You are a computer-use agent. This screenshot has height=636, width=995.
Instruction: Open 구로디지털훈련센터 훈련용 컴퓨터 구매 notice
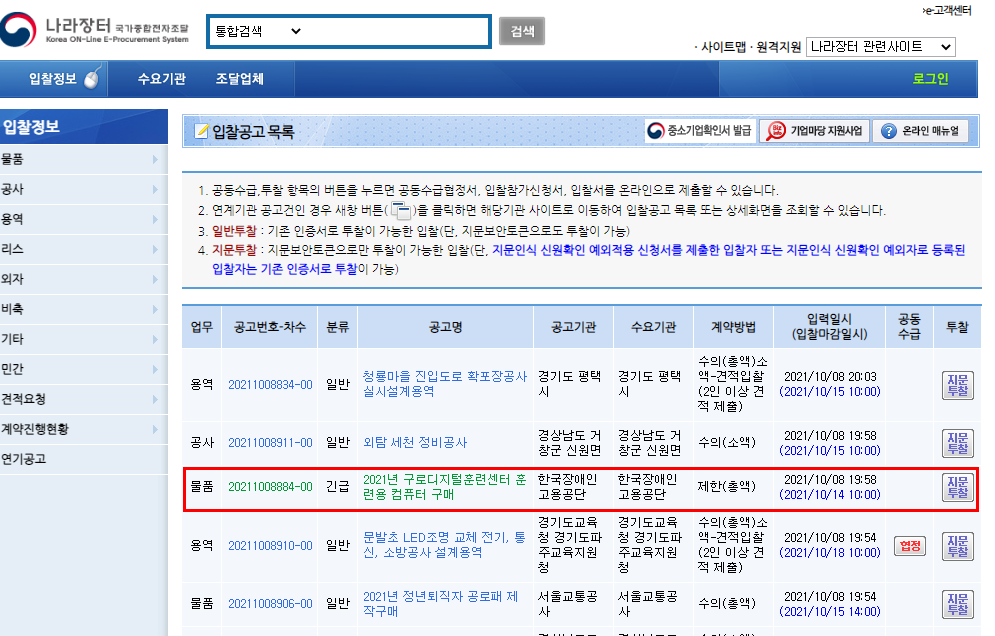click(x=444, y=487)
